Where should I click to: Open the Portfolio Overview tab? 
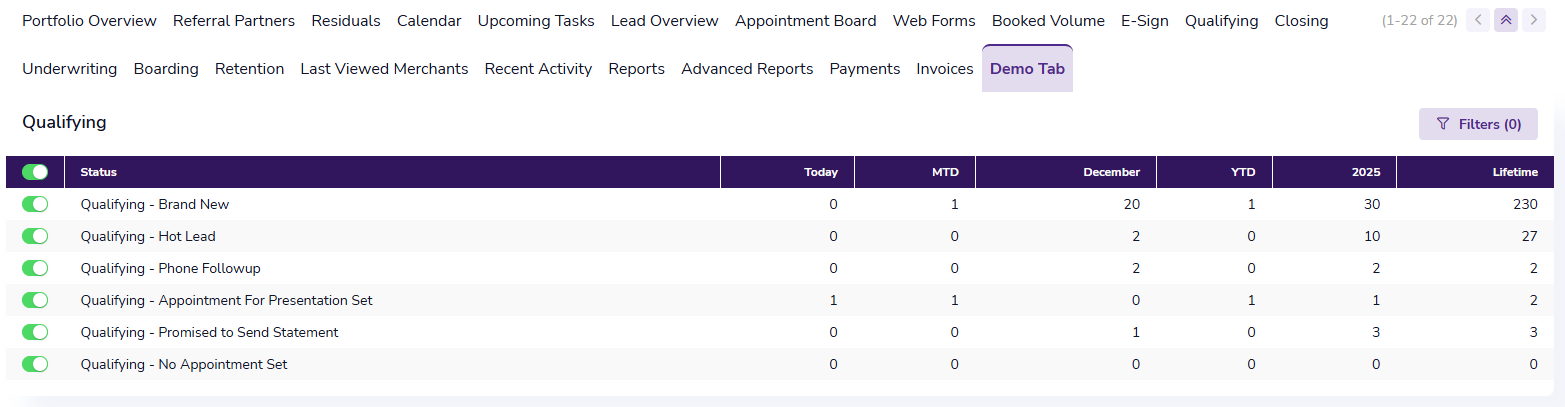(89, 20)
